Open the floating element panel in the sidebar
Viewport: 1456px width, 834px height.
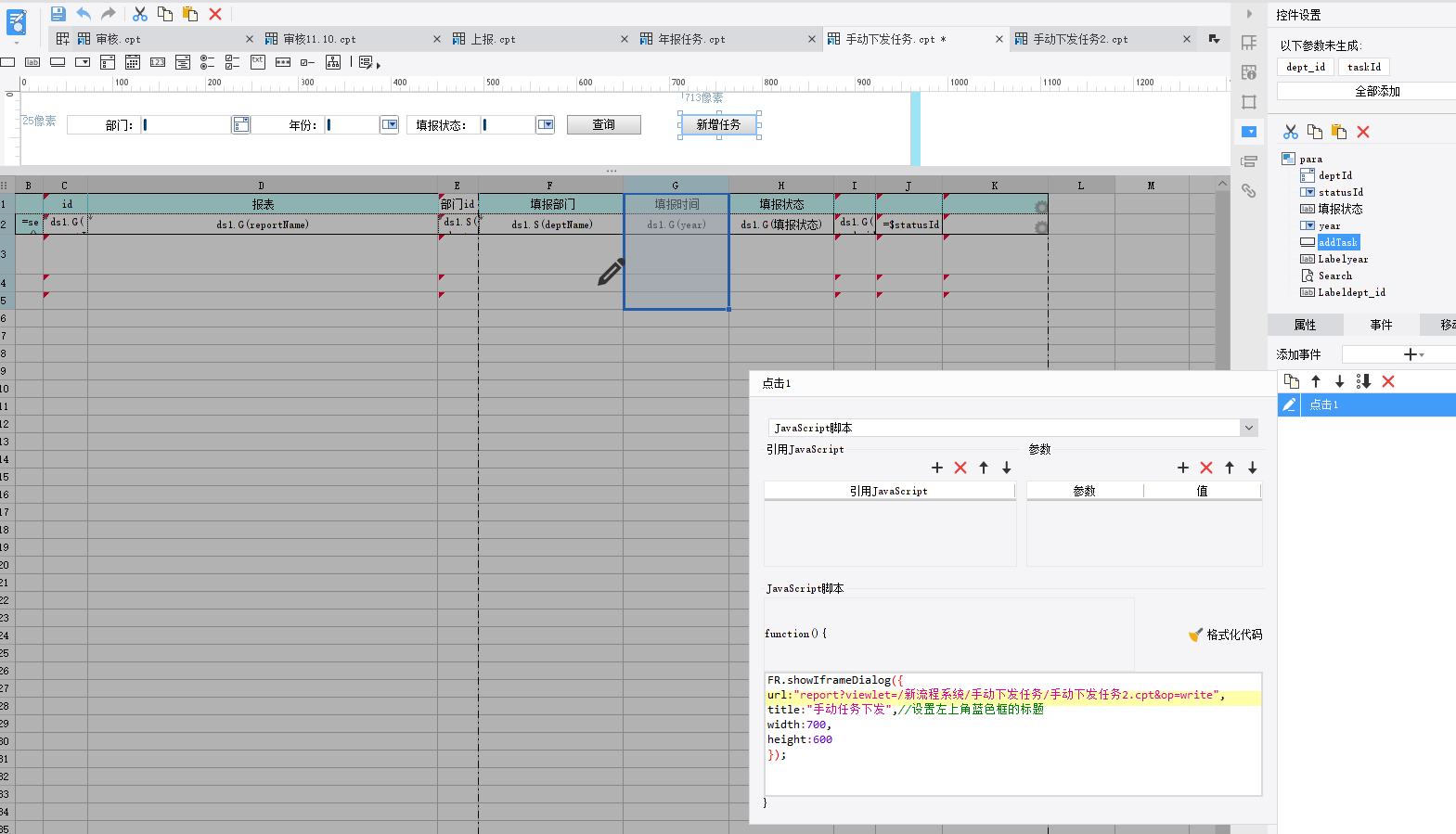coord(1249,102)
